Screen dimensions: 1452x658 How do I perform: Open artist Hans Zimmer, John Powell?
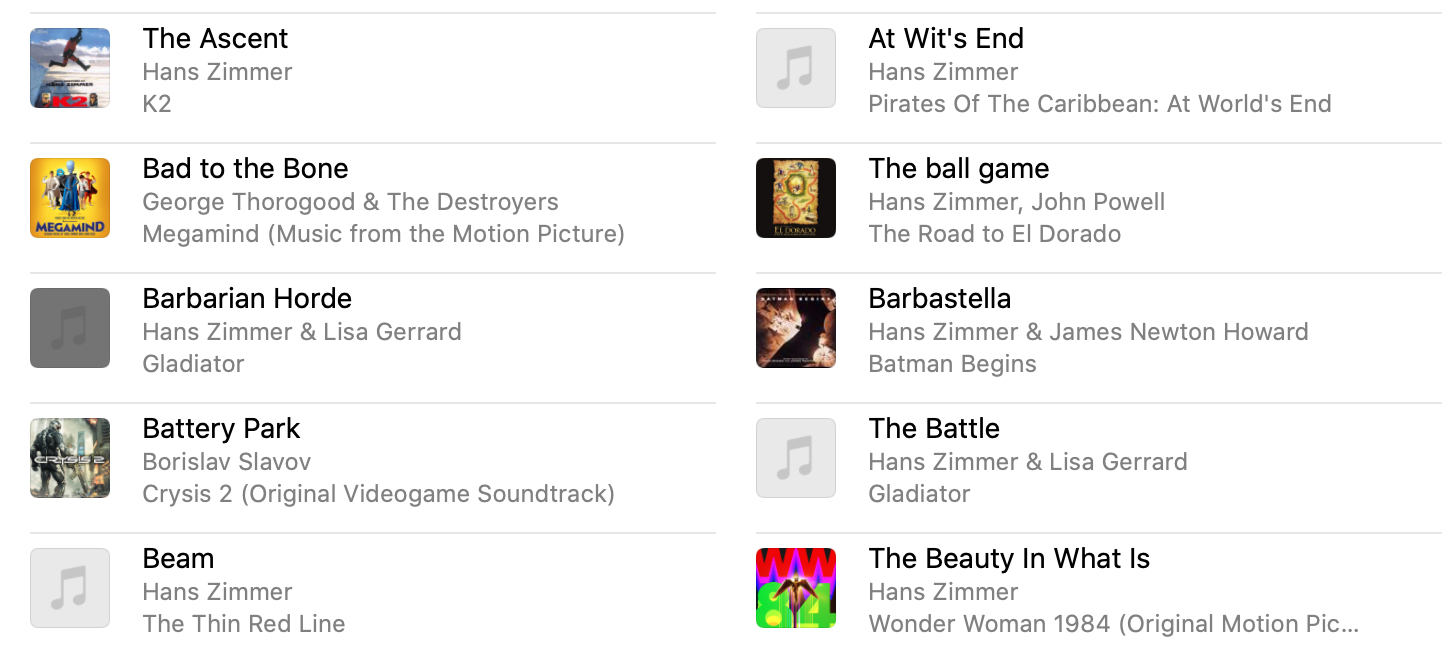(1016, 202)
